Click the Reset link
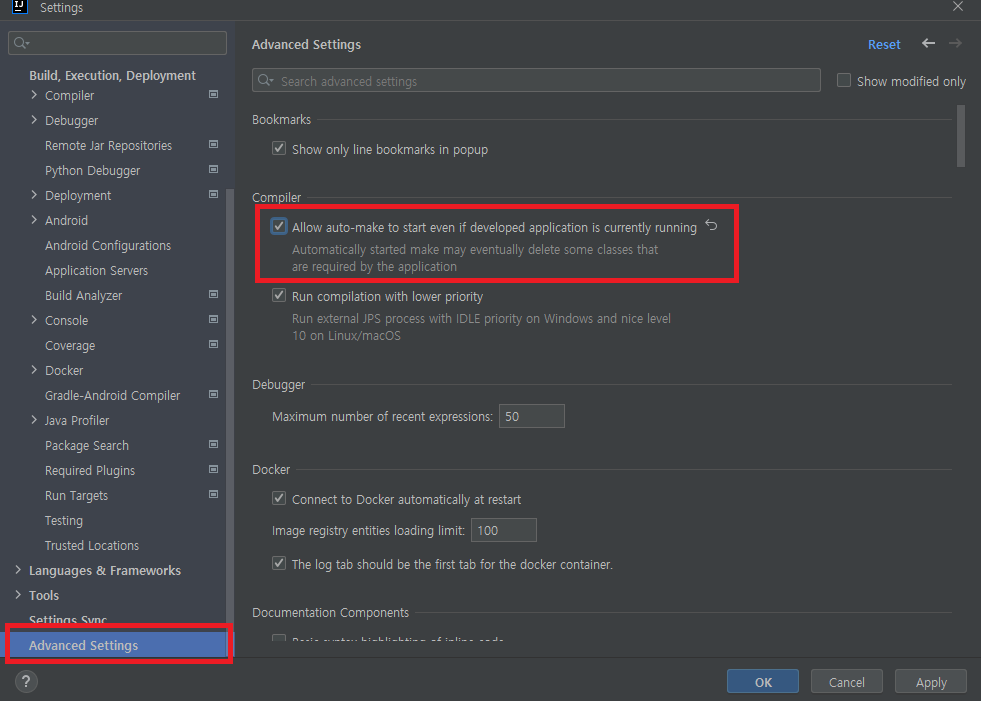The image size is (981, 701). point(884,44)
